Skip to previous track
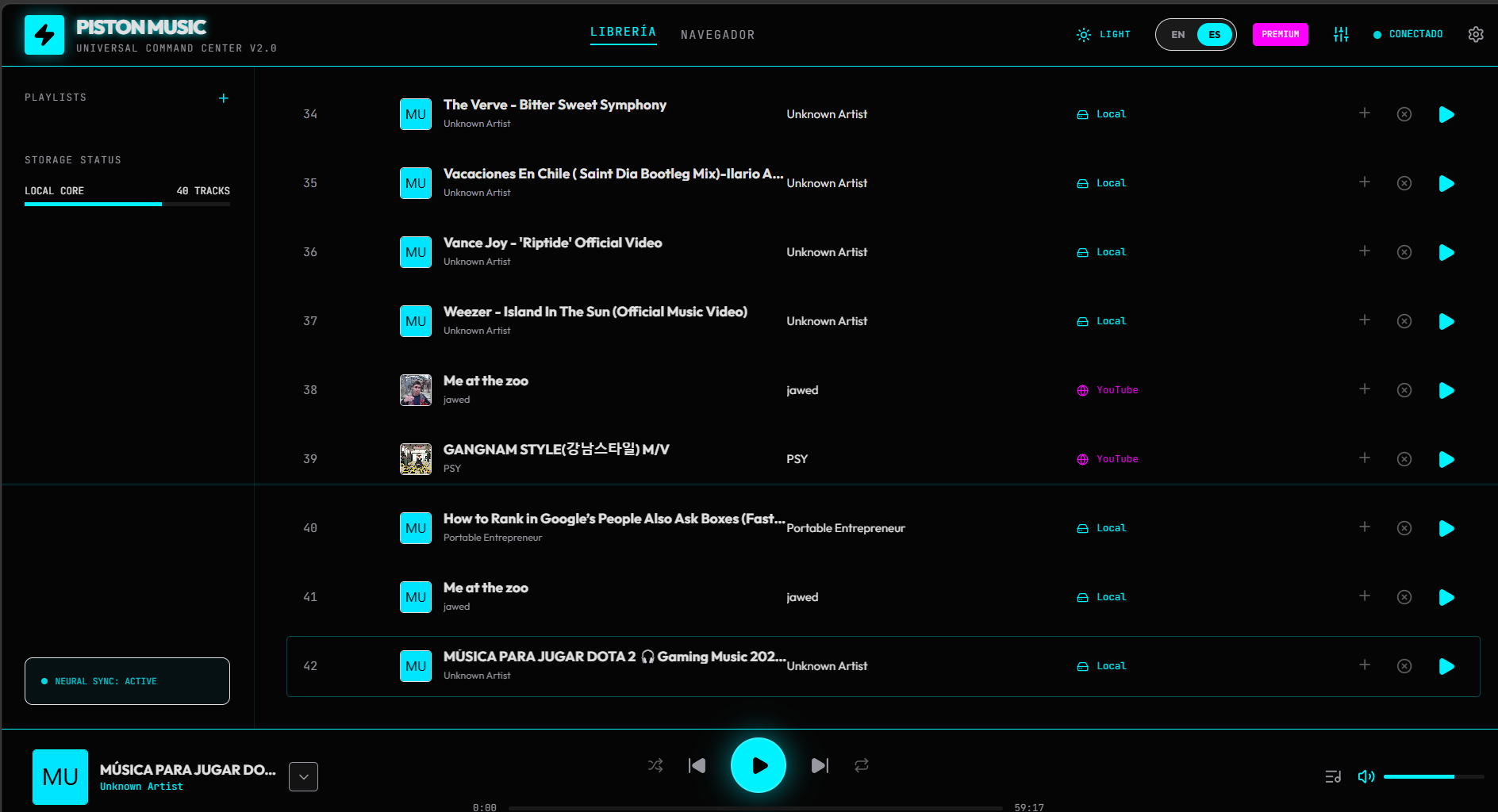Screen dimensions: 1498x812 tap(697, 765)
